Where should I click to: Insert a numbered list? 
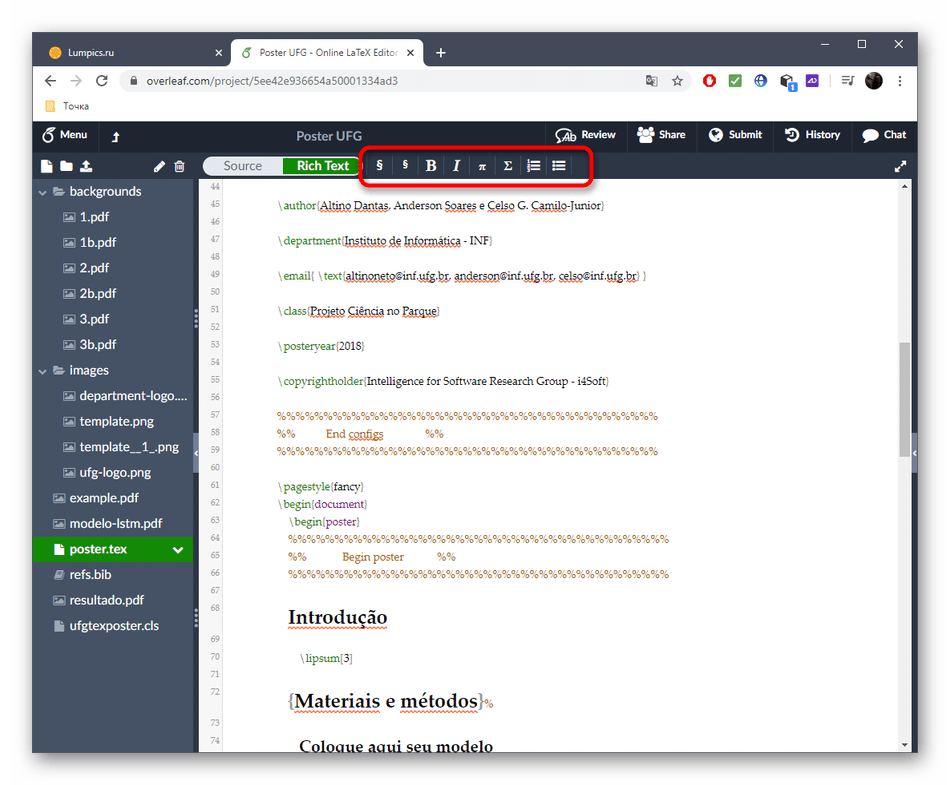[x=534, y=166]
